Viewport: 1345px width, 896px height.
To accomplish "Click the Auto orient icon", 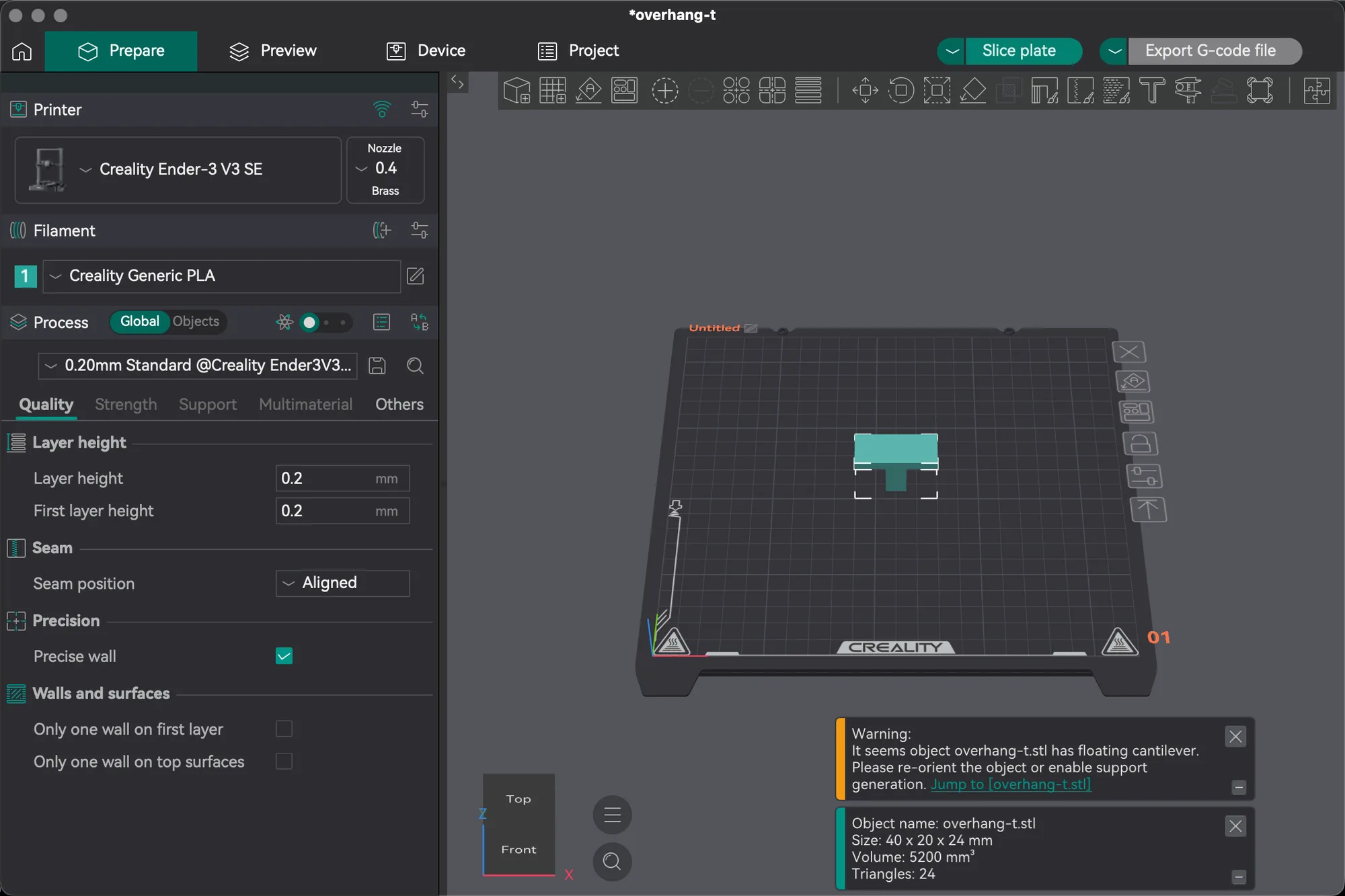I will point(588,90).
